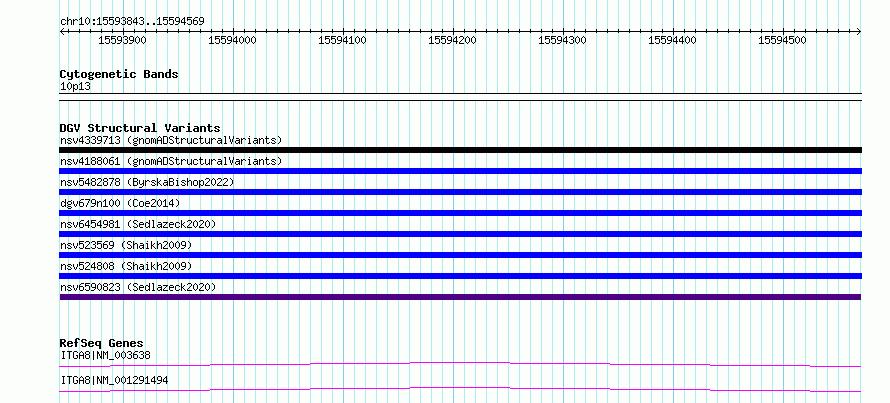Click the DGV Structural Variants track title

coord(140,128)
